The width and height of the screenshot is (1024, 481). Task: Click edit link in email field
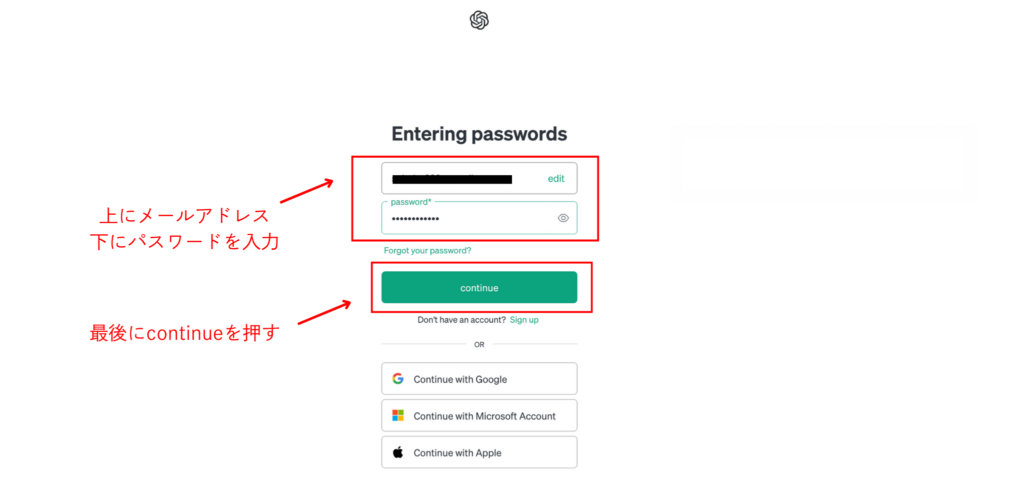tap(556, 179)
